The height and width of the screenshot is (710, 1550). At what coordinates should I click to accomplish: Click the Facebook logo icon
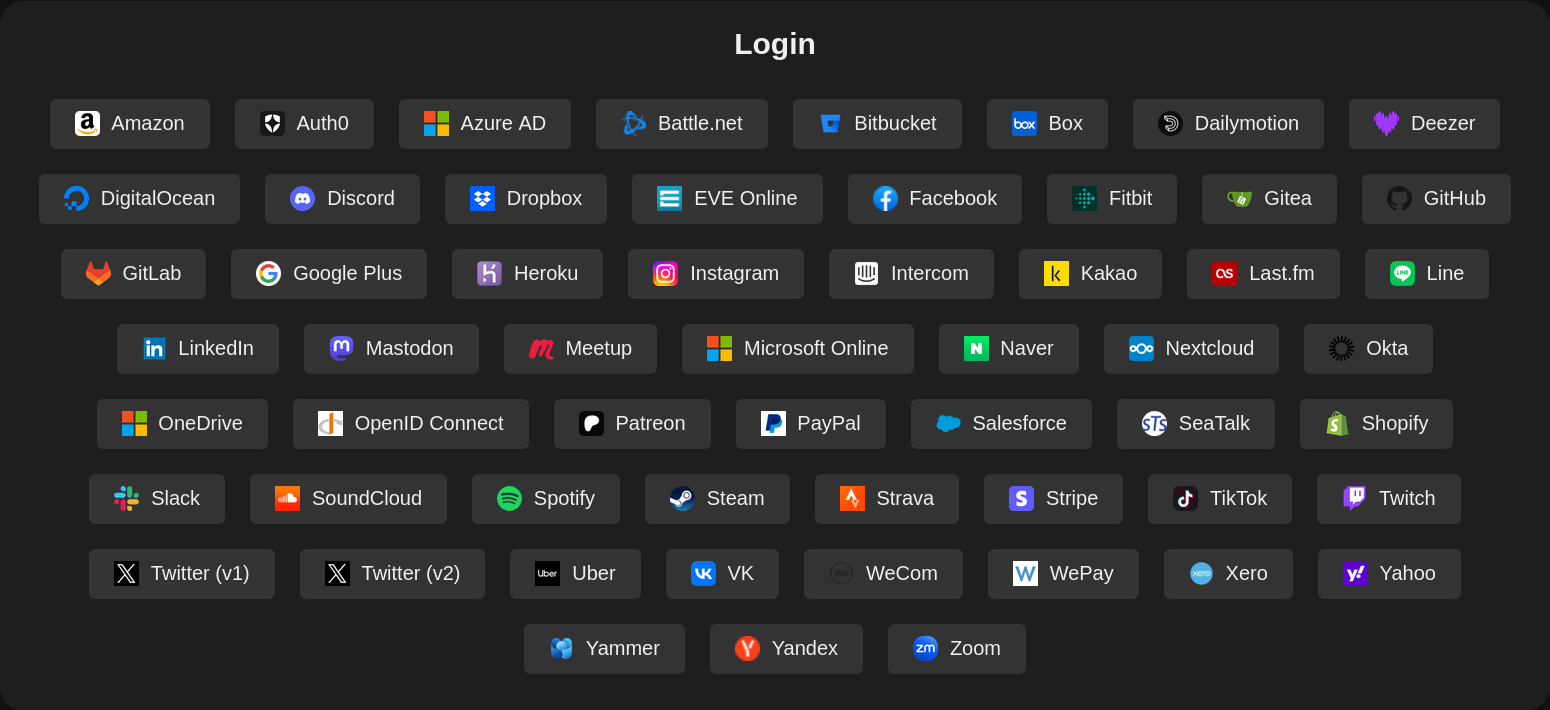(x=885, y=199)
